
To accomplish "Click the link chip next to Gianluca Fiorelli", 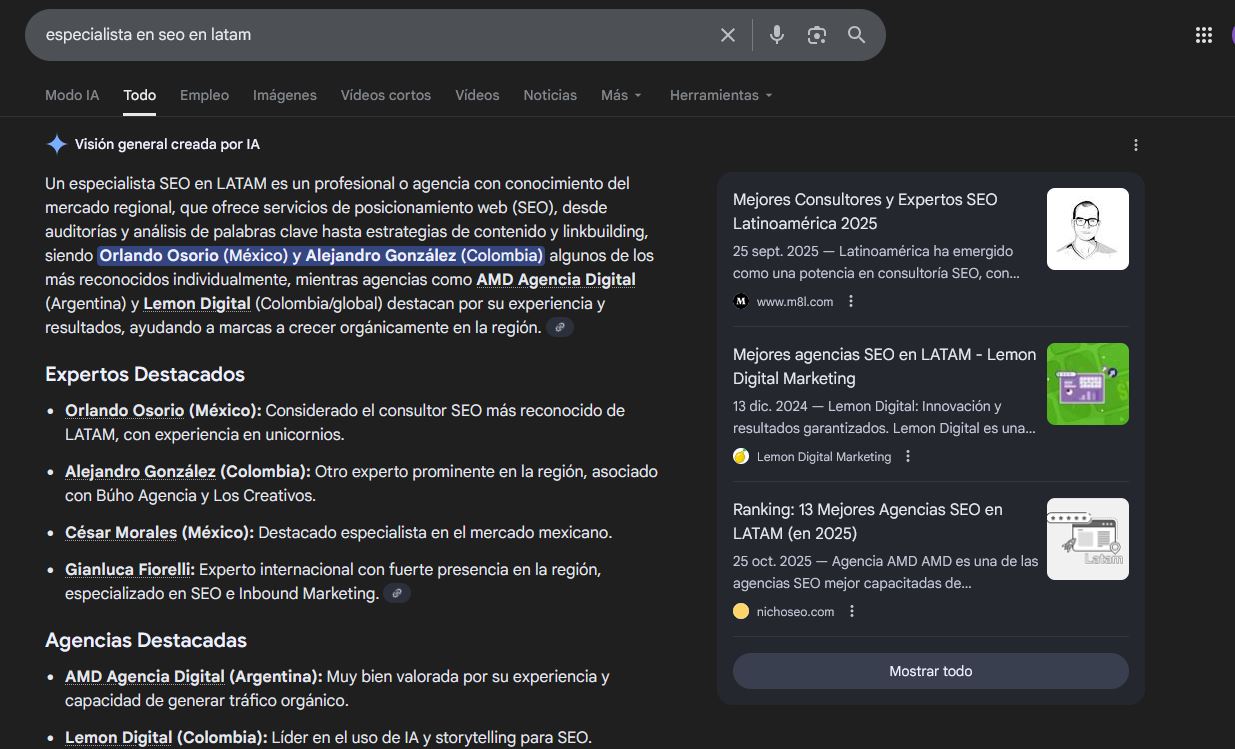I will [397, 593].
